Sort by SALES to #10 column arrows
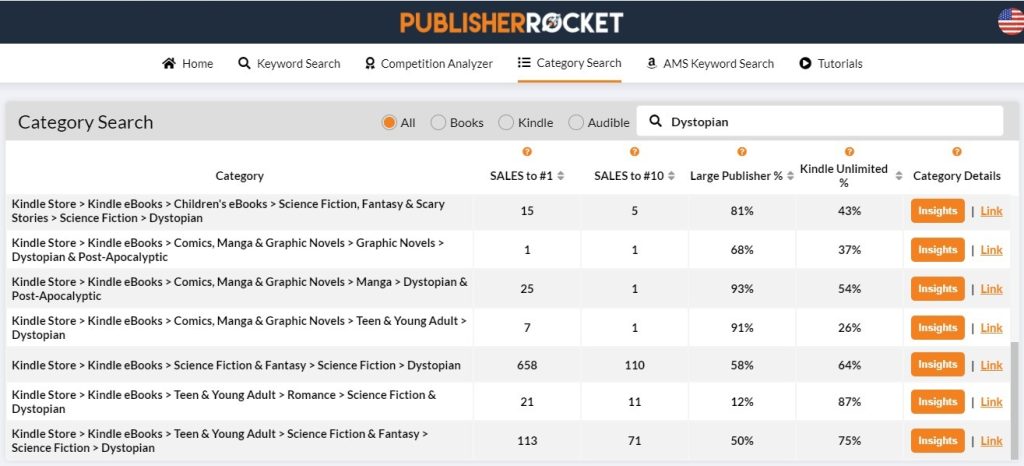1024x466 pixels. [x=671, y=176]
